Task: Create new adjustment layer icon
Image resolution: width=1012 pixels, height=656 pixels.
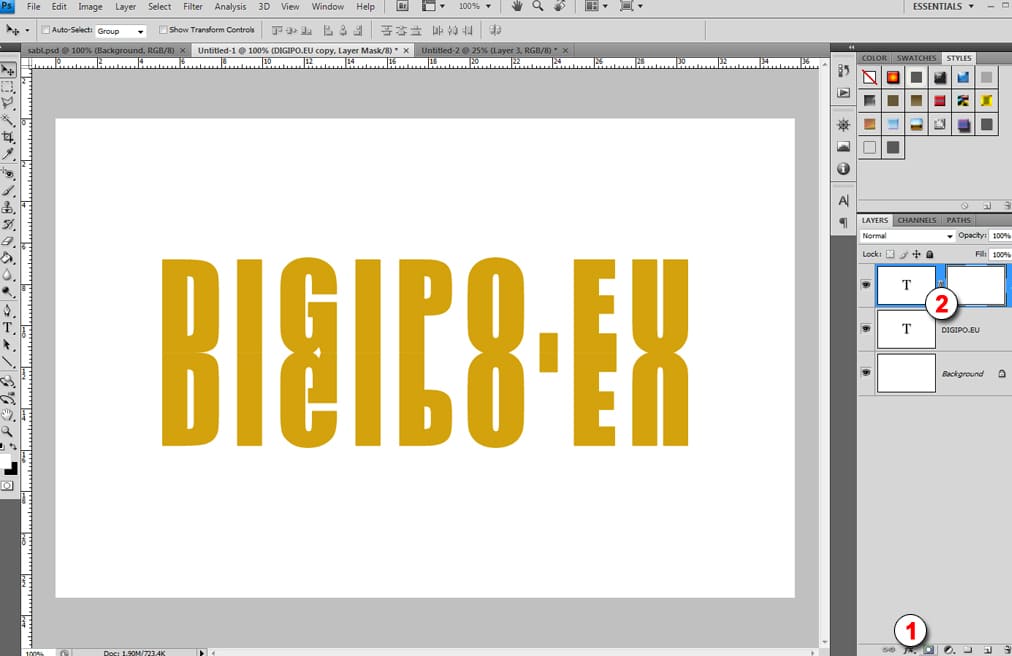Action: [x=949, y=649]
